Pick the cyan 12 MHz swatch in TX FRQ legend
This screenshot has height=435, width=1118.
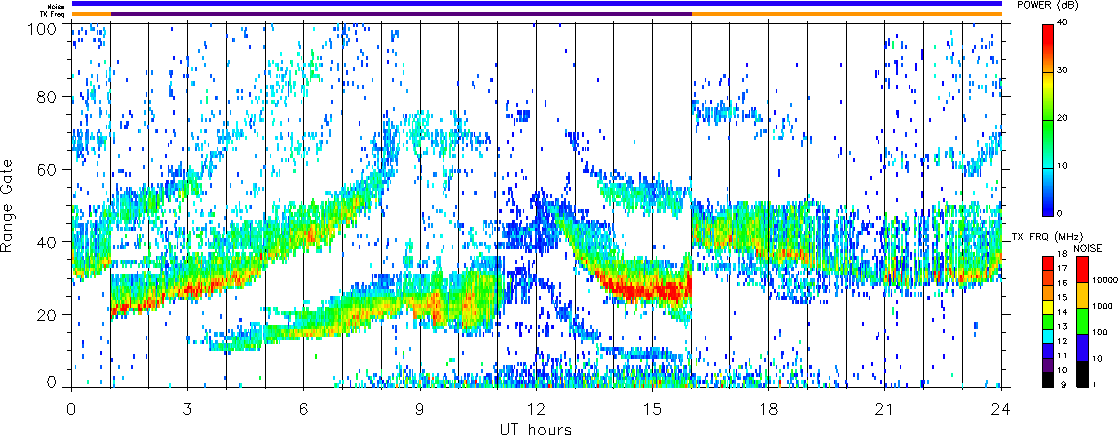pyautogui.click(x=1049, y=335)
